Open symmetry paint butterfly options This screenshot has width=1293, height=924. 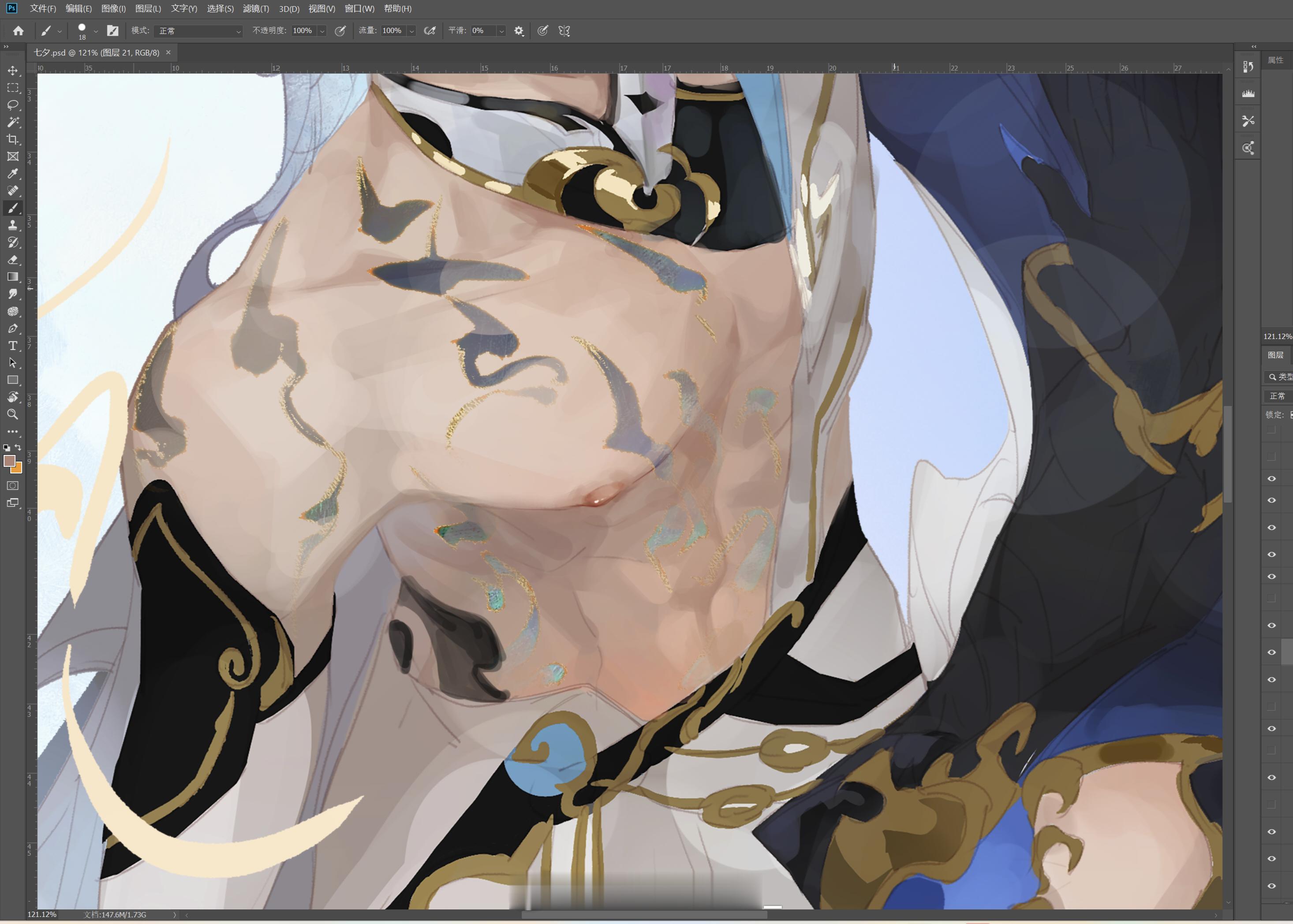click(x=564, y=31)
